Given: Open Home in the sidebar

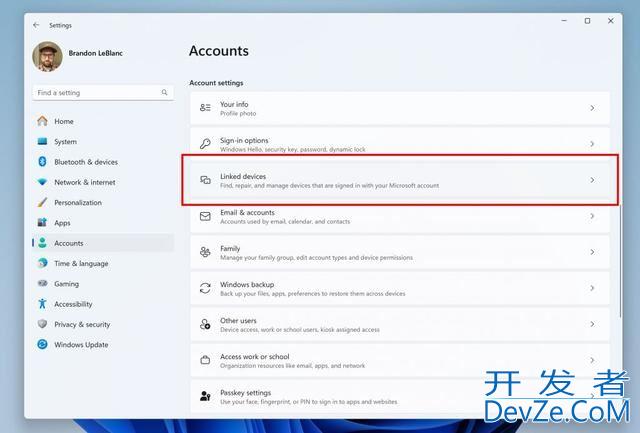Looking at the screenshot, I should (64, 121).
